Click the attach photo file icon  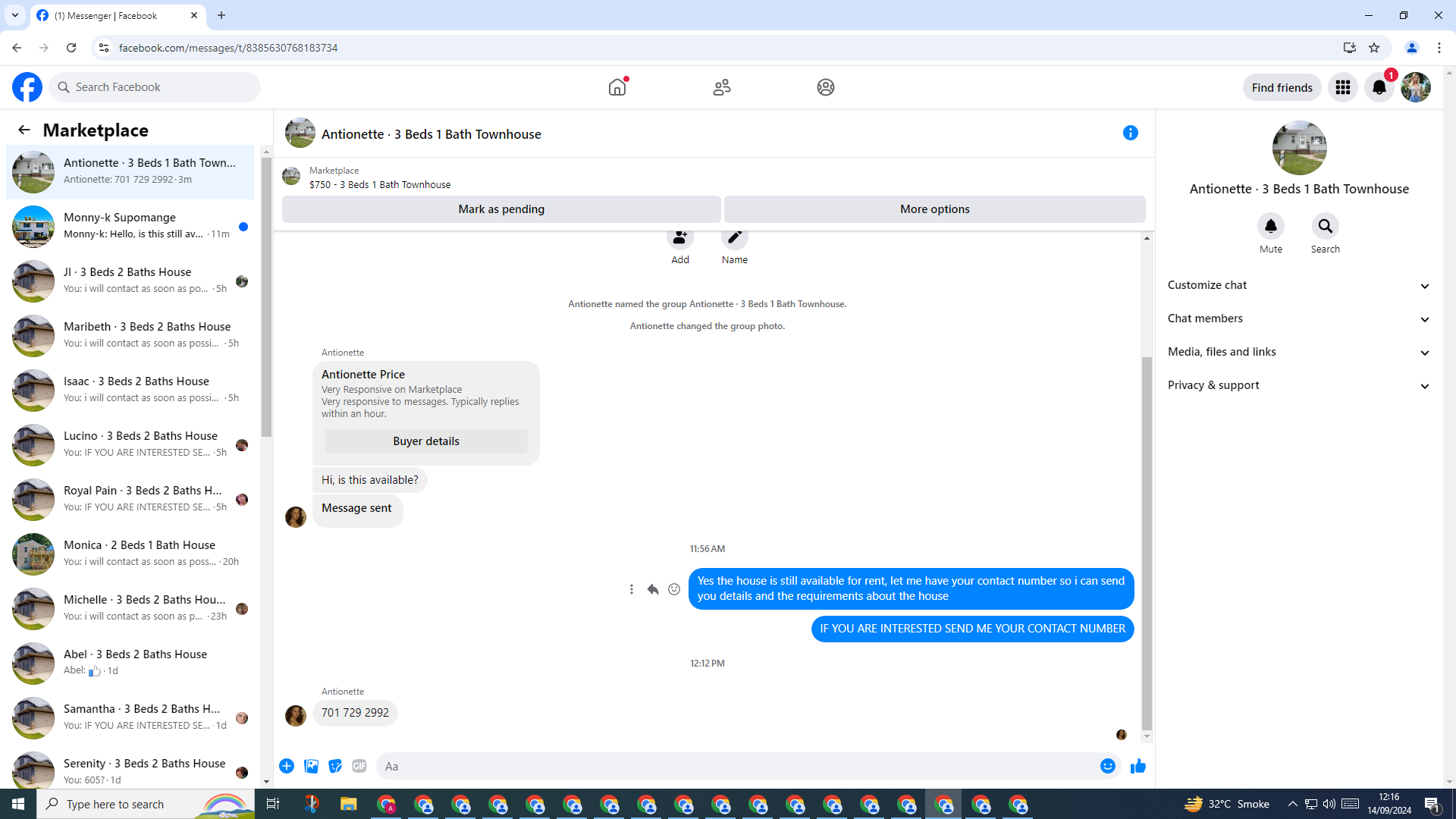[311, 766]
